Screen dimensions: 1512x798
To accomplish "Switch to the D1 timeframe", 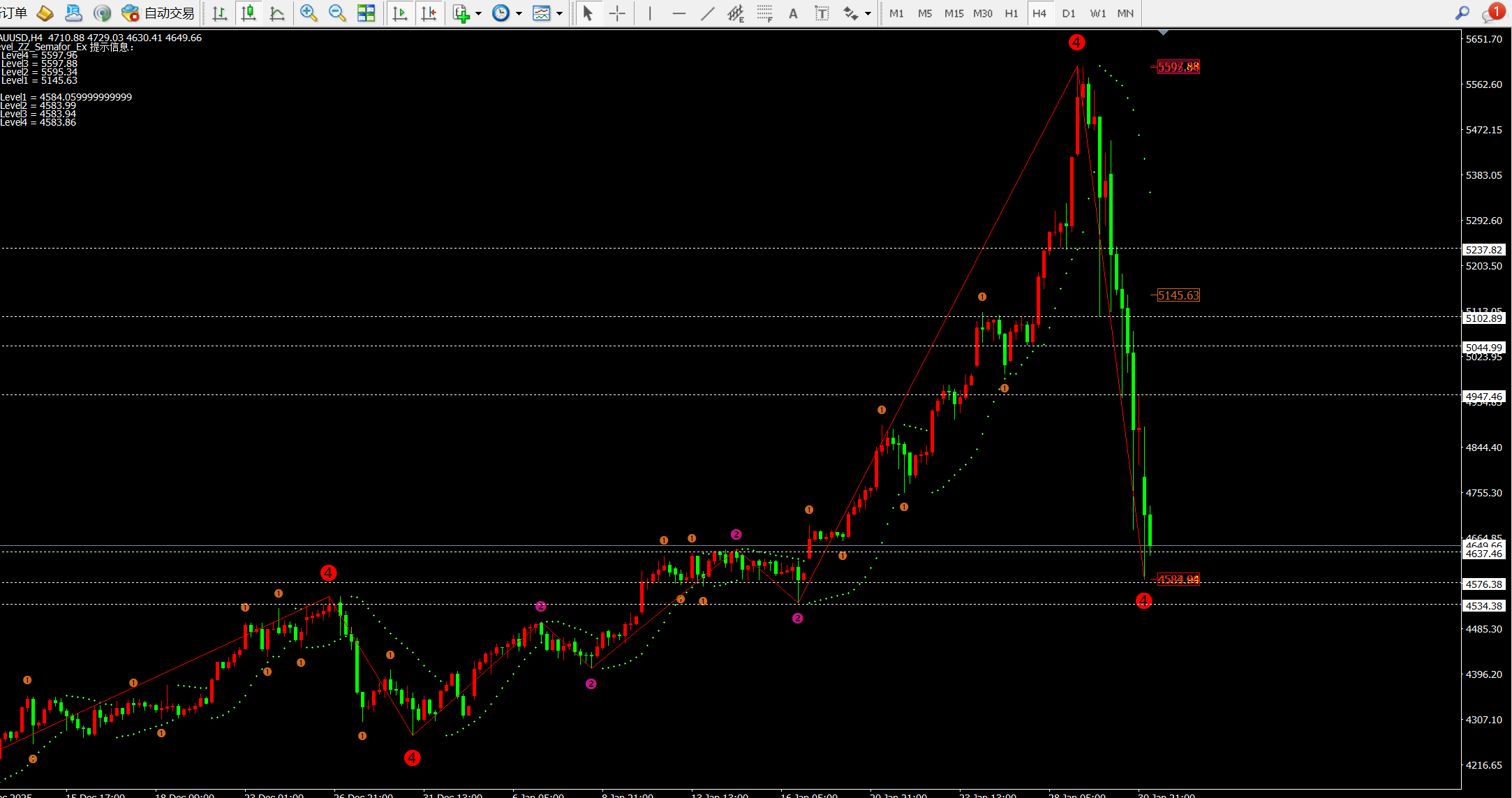I will tap(1068, 13).
